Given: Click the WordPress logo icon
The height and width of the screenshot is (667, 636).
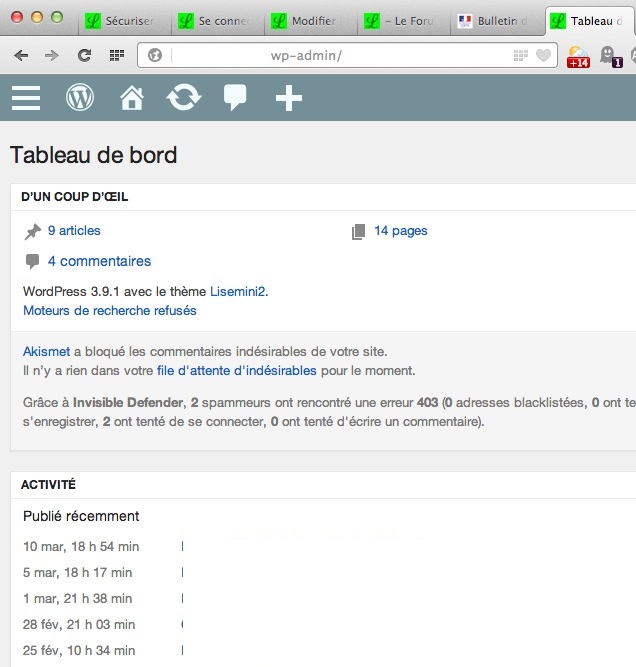Looking at the screenshot, I should click(80, 97).
